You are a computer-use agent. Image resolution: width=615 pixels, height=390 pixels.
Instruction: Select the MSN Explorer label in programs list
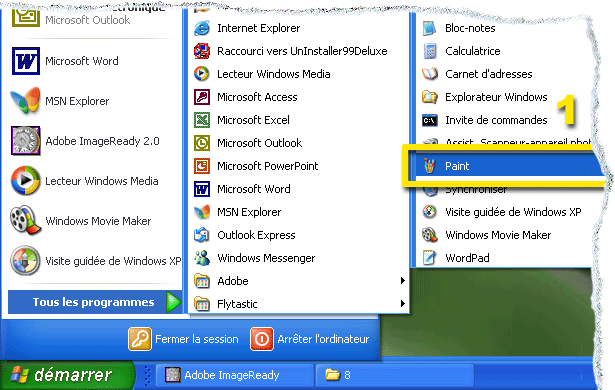[x=249, y=212]
